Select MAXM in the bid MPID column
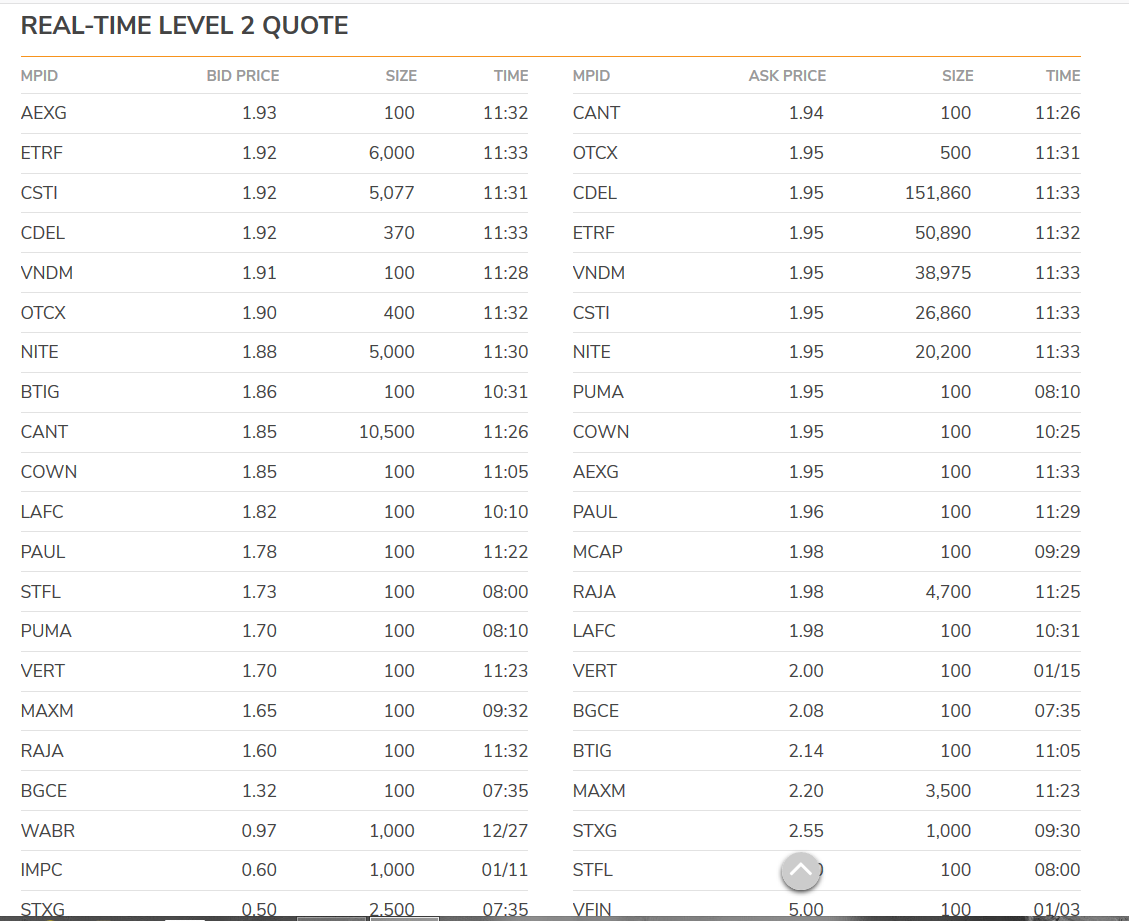The height and width of the screenshot is (921, 1129). pyautogui.click(x=47, y=711)
